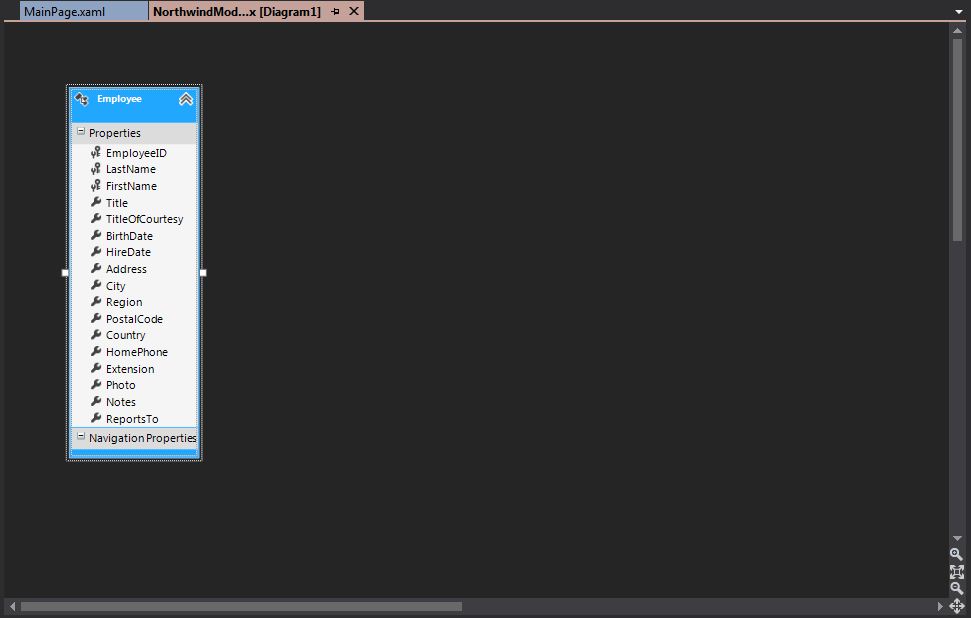The width and height of the screenshot is (971, 618).
Task: Open the active files dropdown arrow
Action: 959,10
